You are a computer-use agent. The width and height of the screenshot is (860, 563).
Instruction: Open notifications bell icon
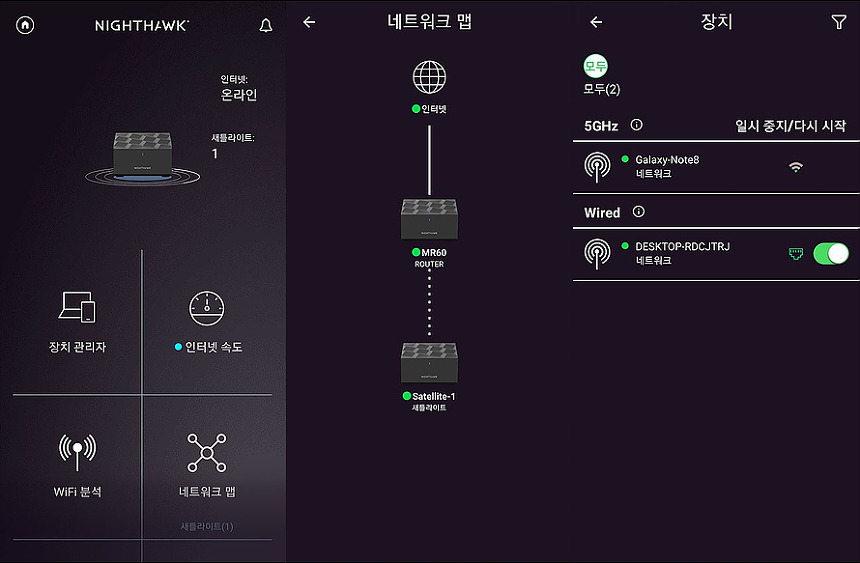[266, 25]
